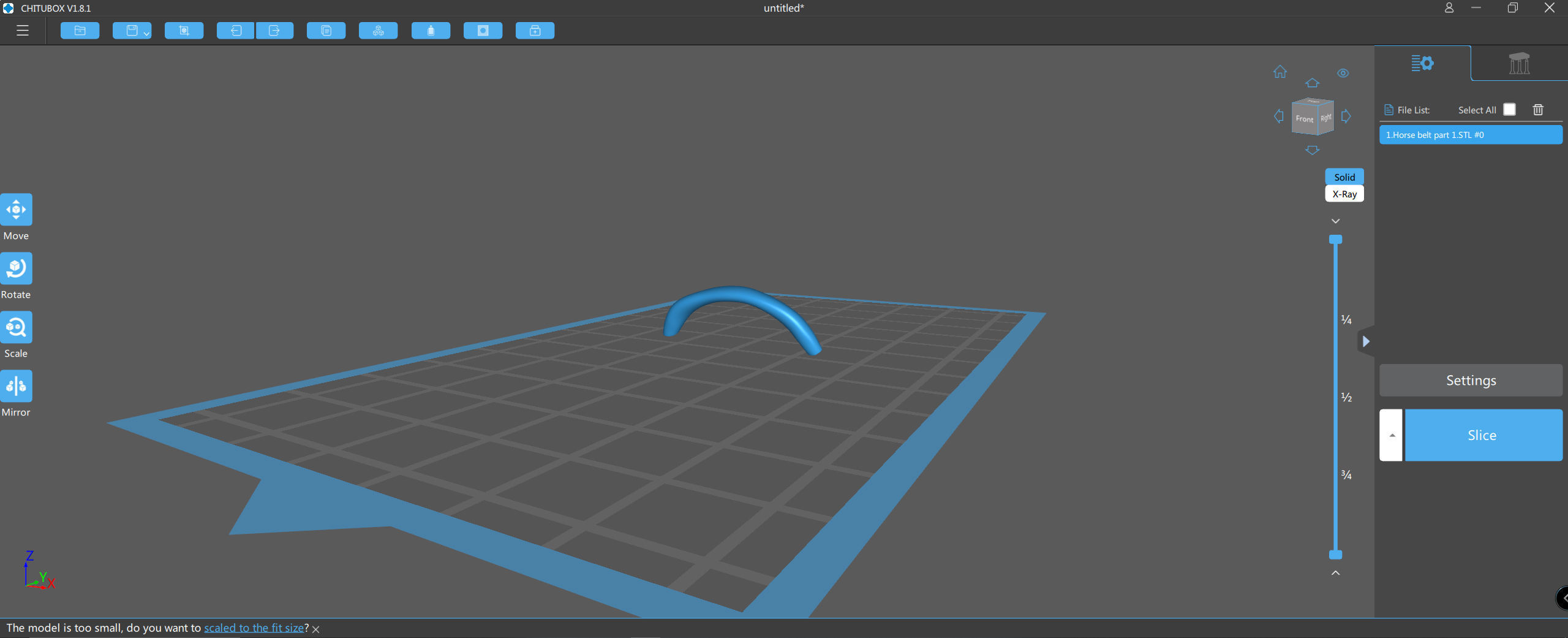Click the Slice button
This screenshot has width=1568, height=638.
[x=1483, y=435]
